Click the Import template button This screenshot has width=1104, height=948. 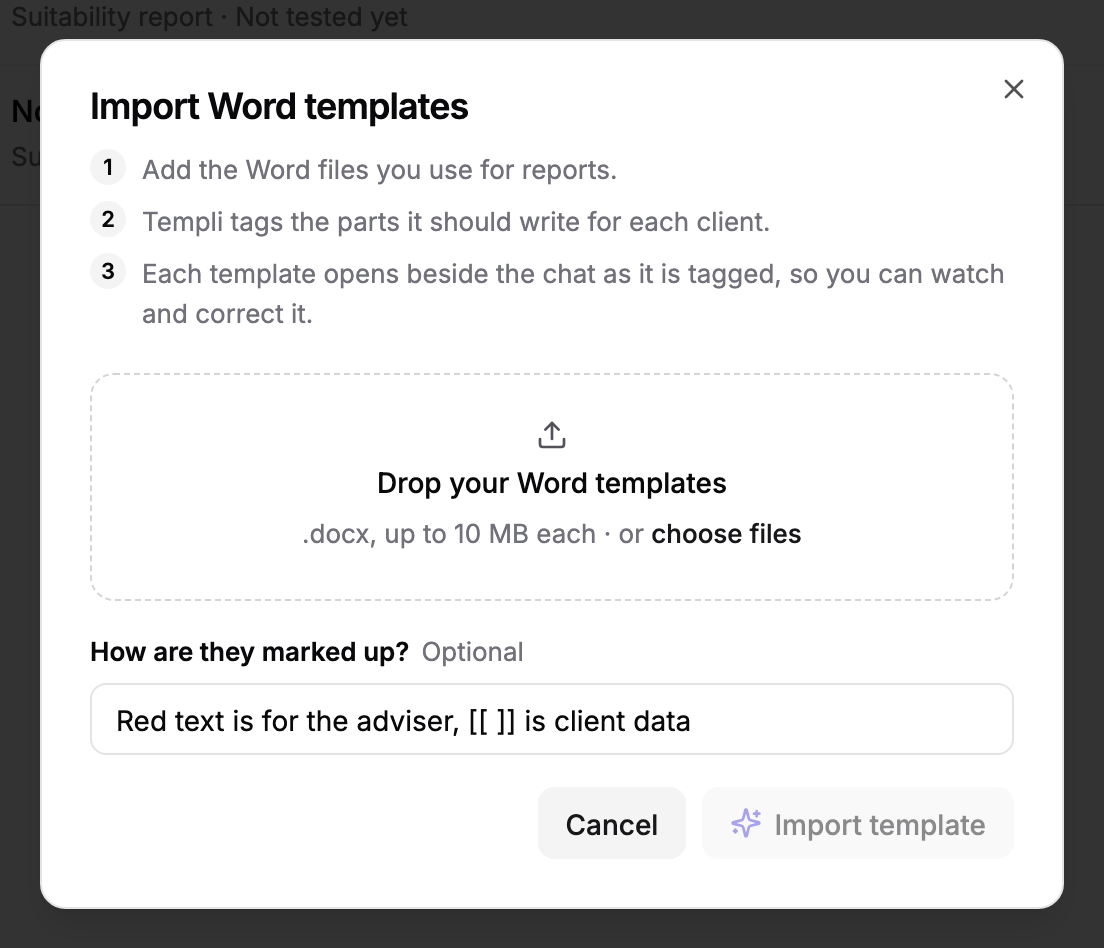click(858, 823)
